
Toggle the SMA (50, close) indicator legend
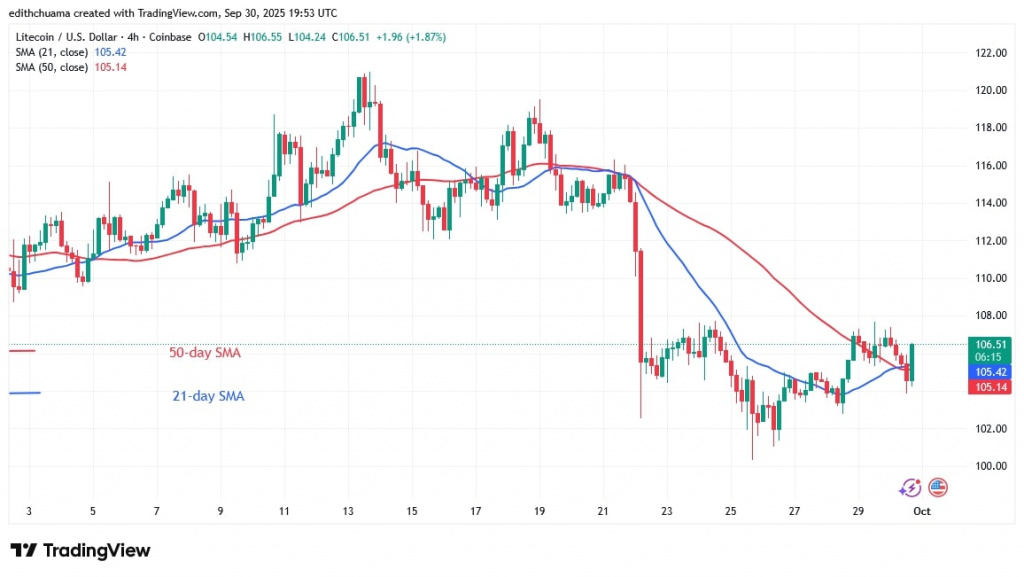tap(54, 66)
